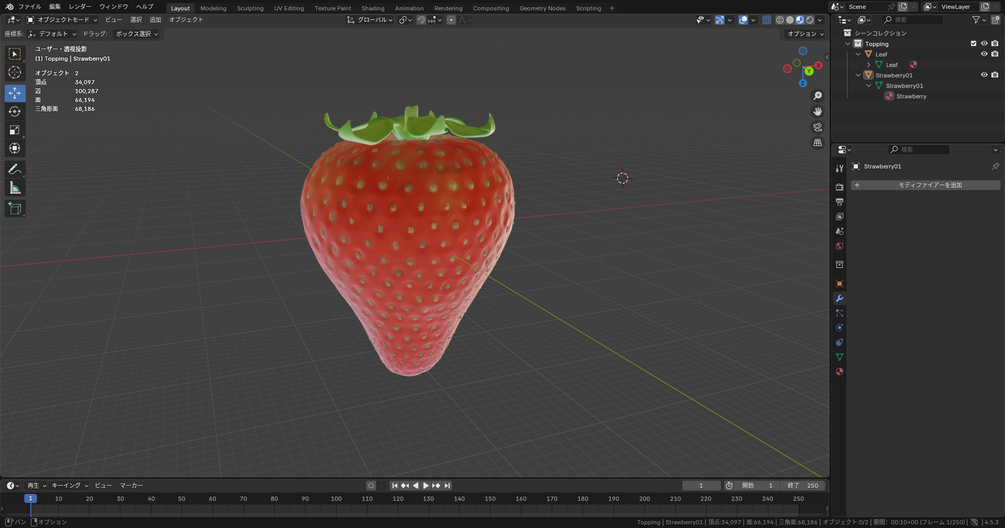Open the ボックス選択 drag dropdown
Image resolution: width=1005 pixels, height=528 pixels.
(136, 34)
